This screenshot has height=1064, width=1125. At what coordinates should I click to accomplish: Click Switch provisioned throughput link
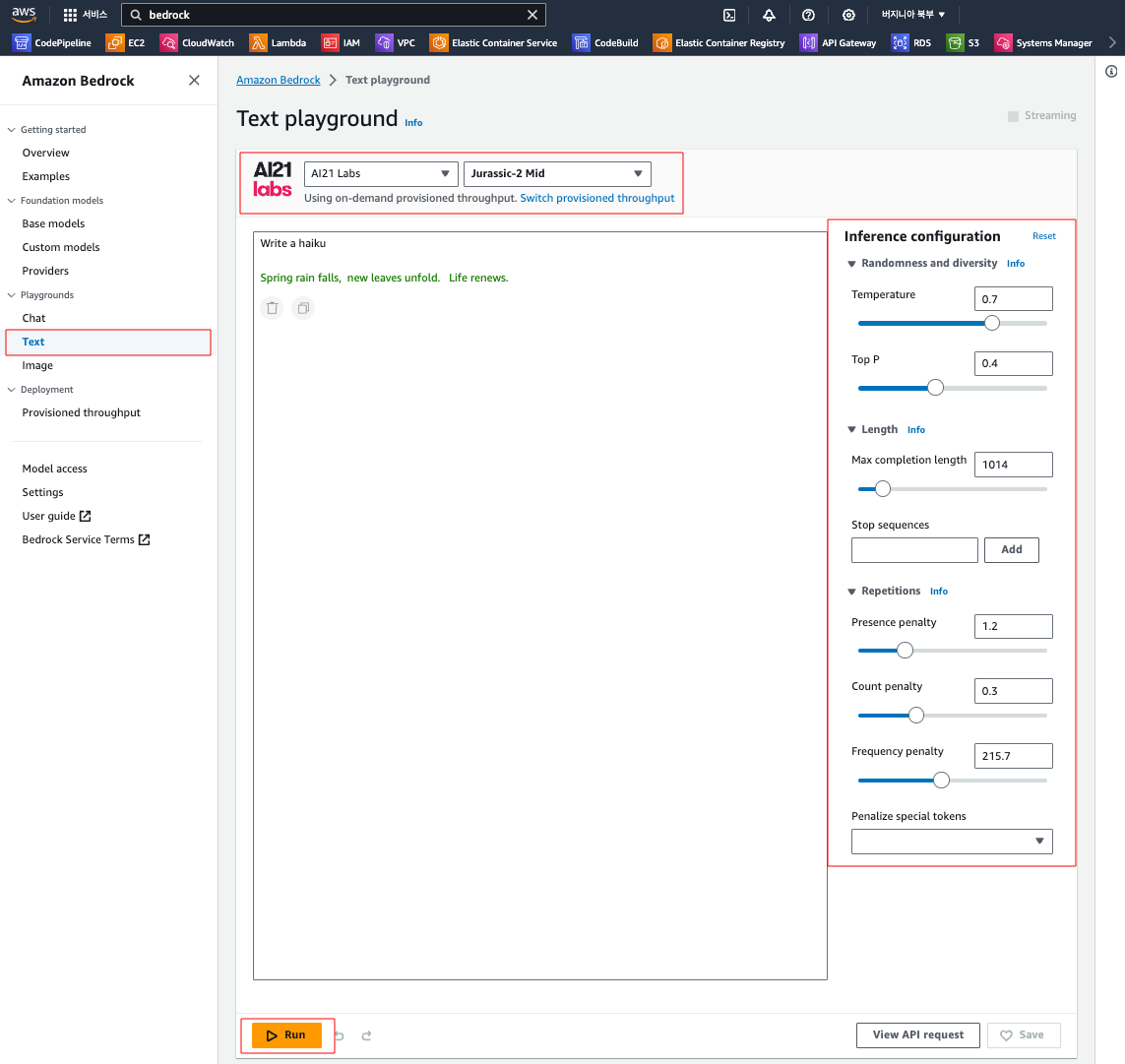pyautogui.click(x=596, y=198)
